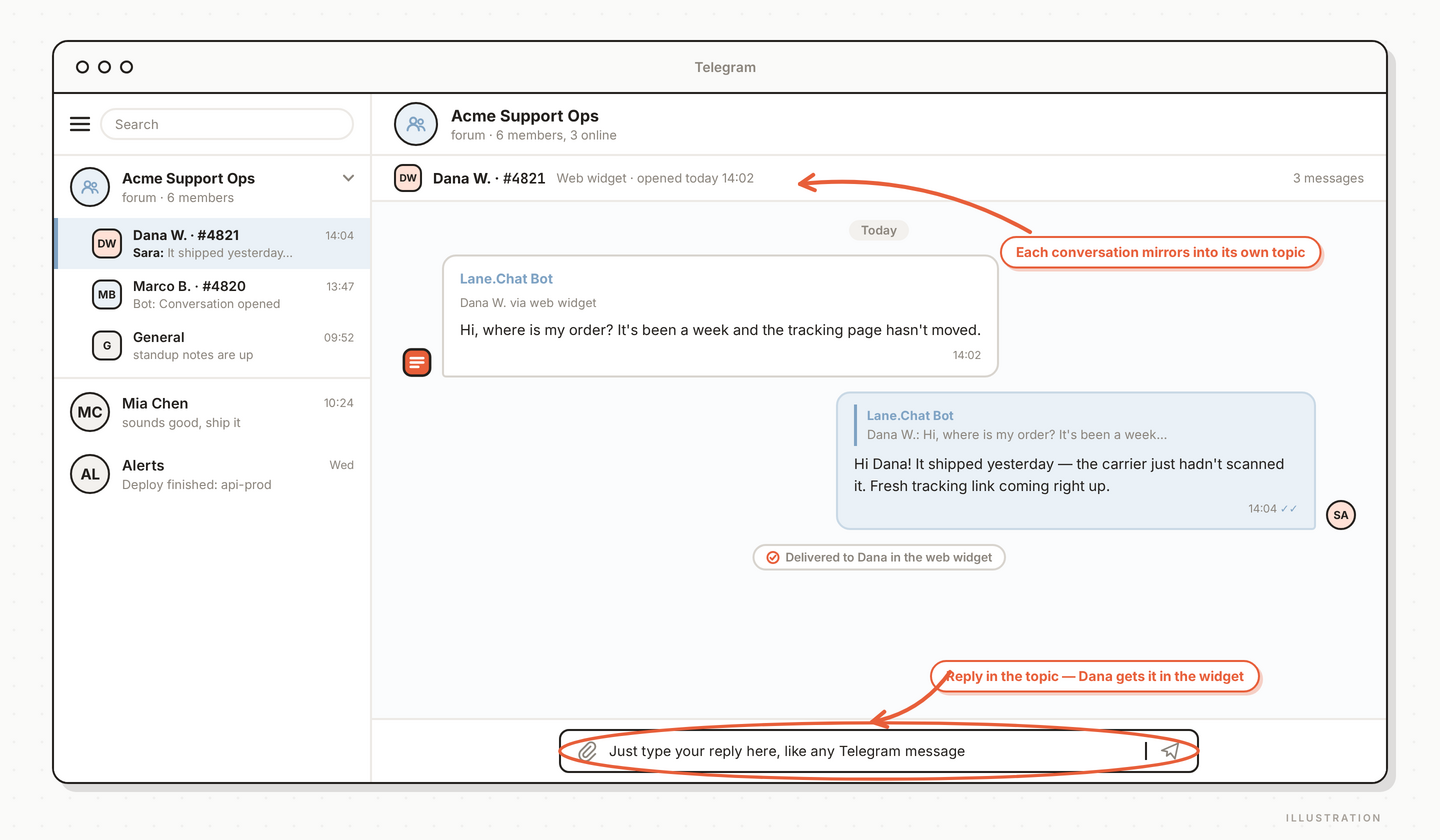The width and height of the screenshot is (1440, 840).
Task: Click the G avatar of General topic
Action: click(107, 345)
